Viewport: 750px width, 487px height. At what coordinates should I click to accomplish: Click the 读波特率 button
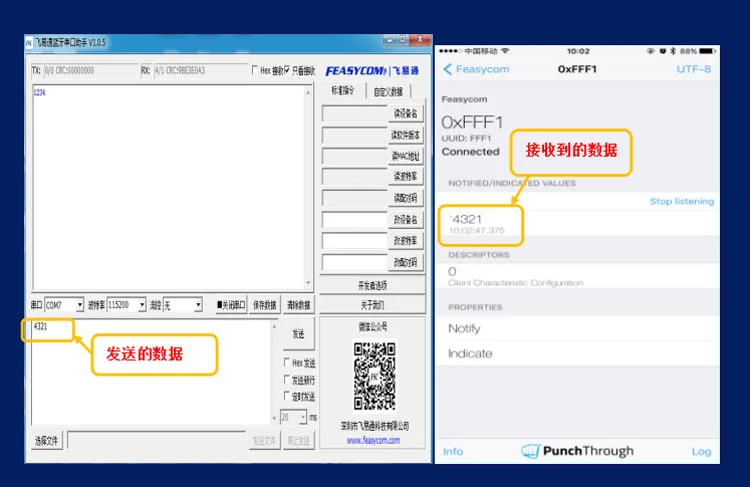coord(406,176)
